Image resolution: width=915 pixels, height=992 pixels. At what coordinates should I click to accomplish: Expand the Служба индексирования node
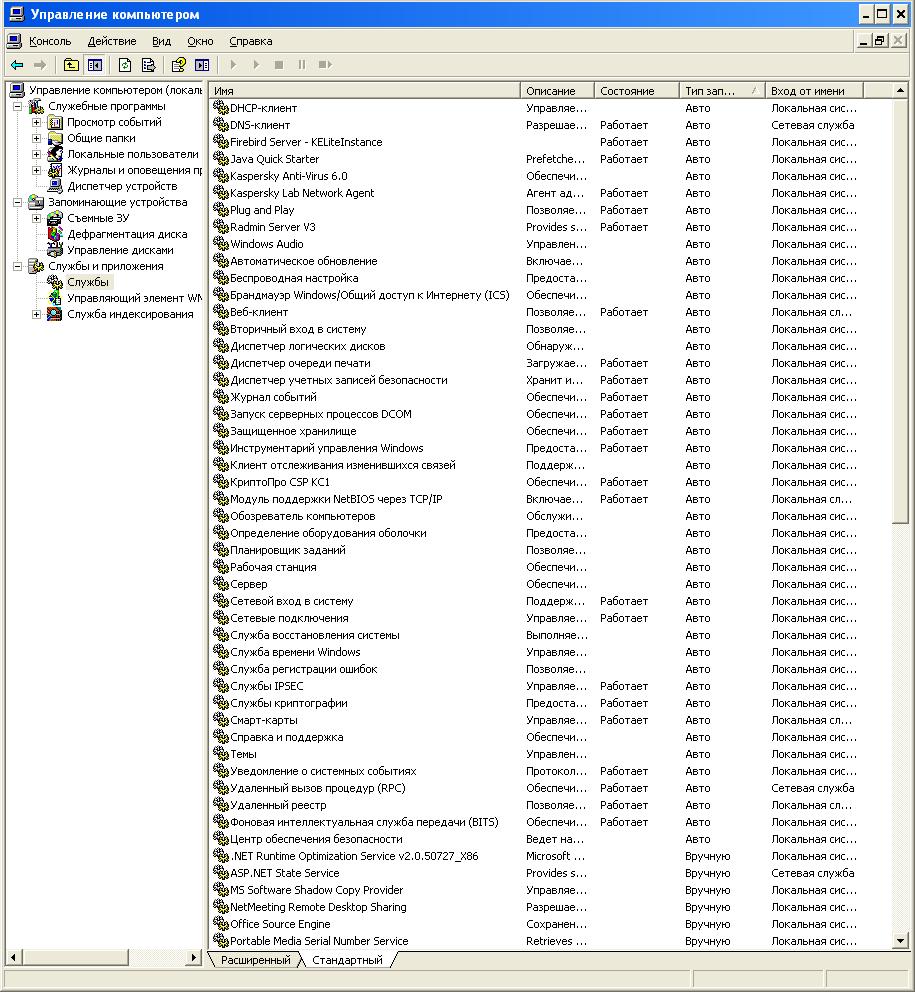37,314
